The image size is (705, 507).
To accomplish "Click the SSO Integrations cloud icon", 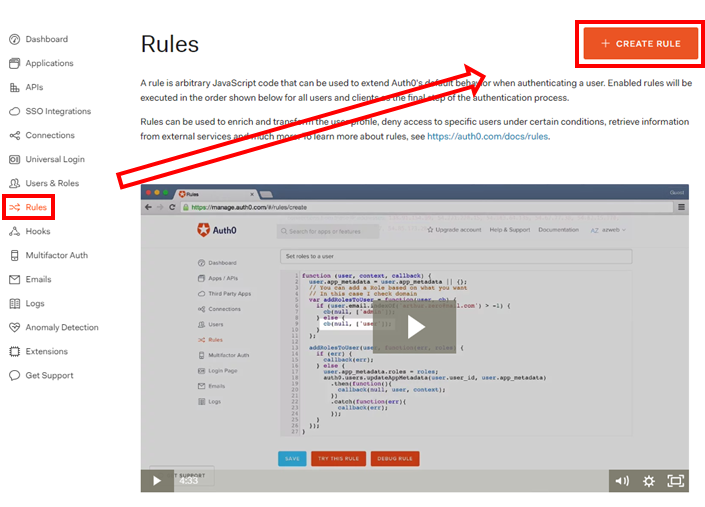I will [x=14, y=111].
